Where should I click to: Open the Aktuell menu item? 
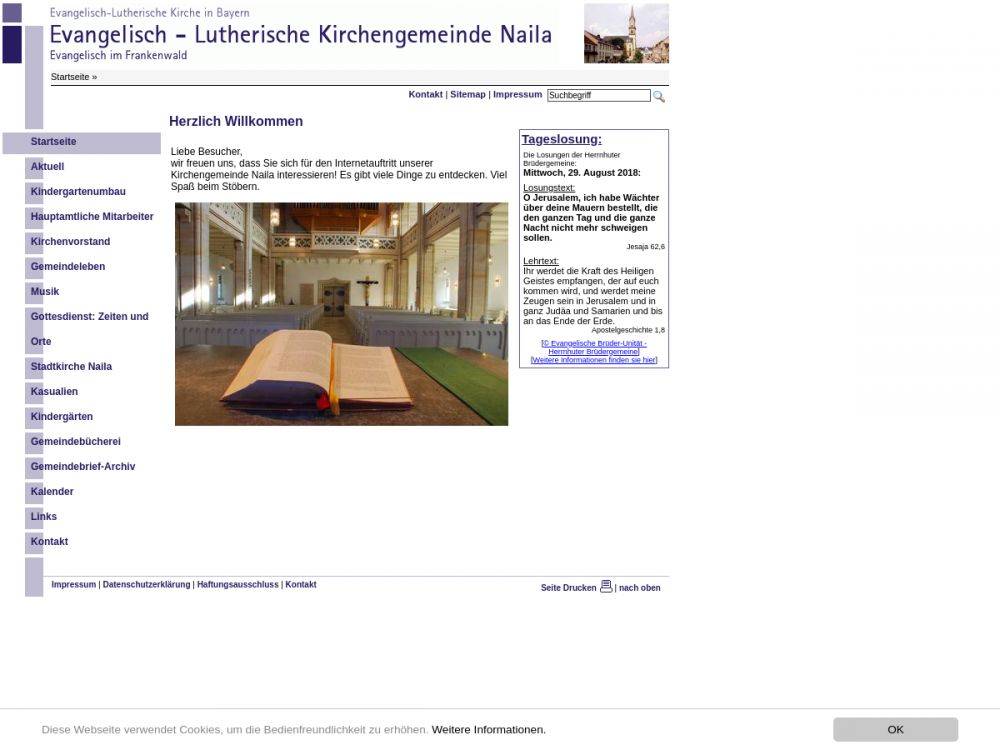coord(47,167)
